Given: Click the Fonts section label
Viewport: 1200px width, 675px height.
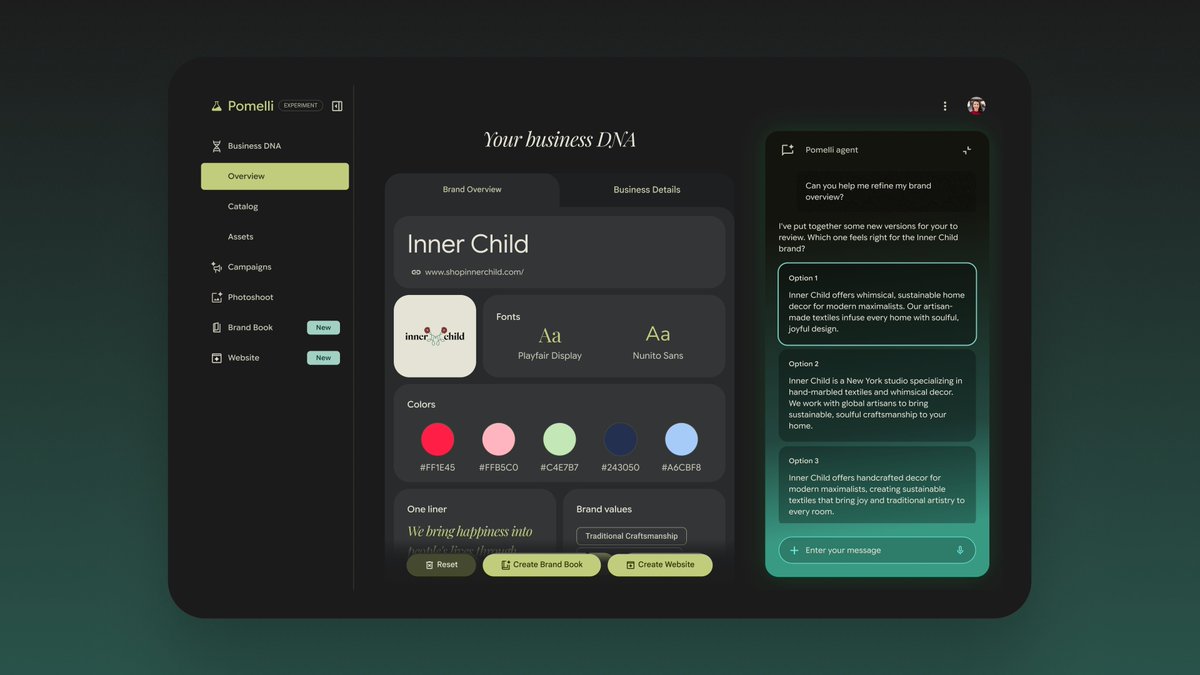Looking at the screenshot, I should 508,317.
